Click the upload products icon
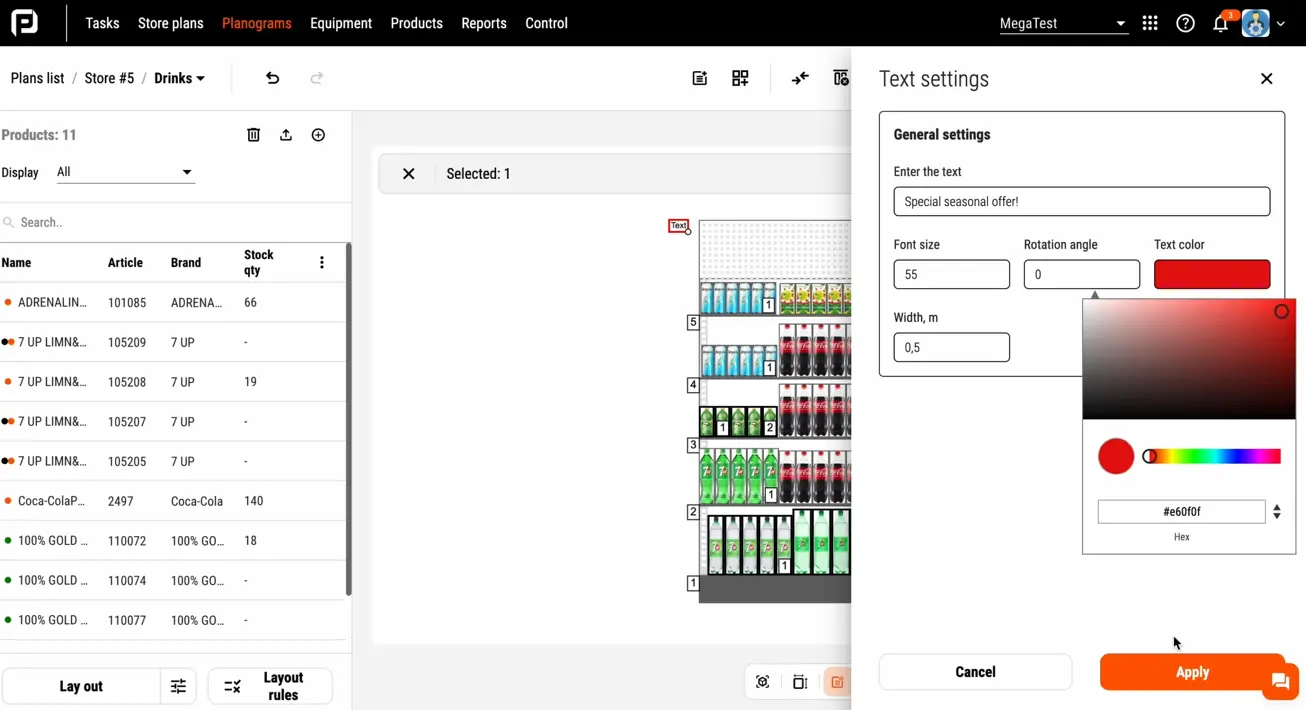1306x710 pixels. point(285,134)
